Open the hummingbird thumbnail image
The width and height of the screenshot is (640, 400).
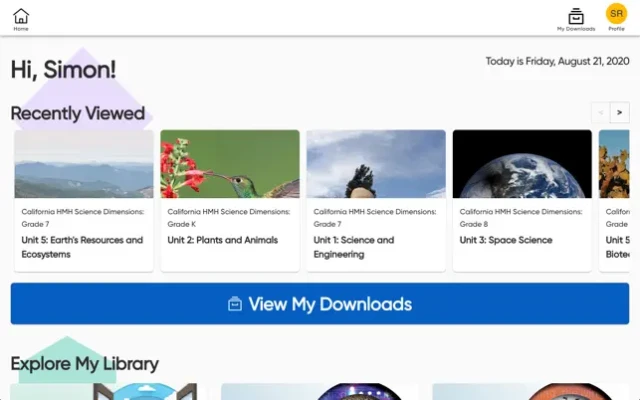point(230,164)
